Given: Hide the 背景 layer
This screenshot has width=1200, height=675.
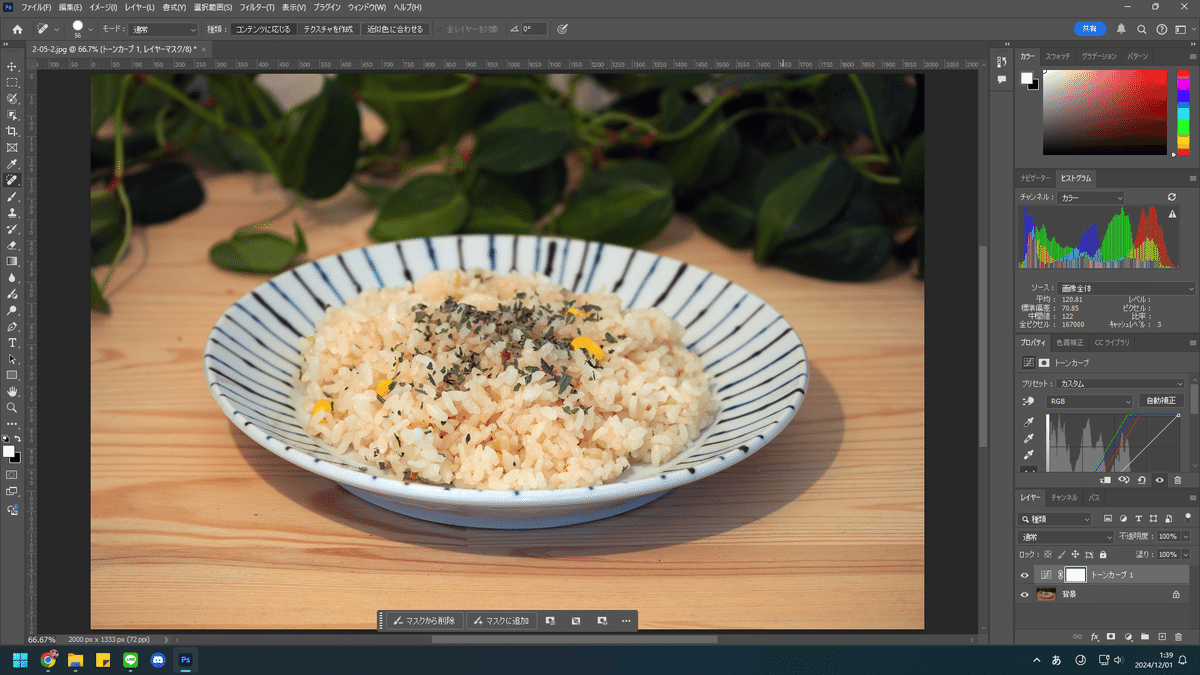Looking at the screenshot, I should click(1024, 594).
